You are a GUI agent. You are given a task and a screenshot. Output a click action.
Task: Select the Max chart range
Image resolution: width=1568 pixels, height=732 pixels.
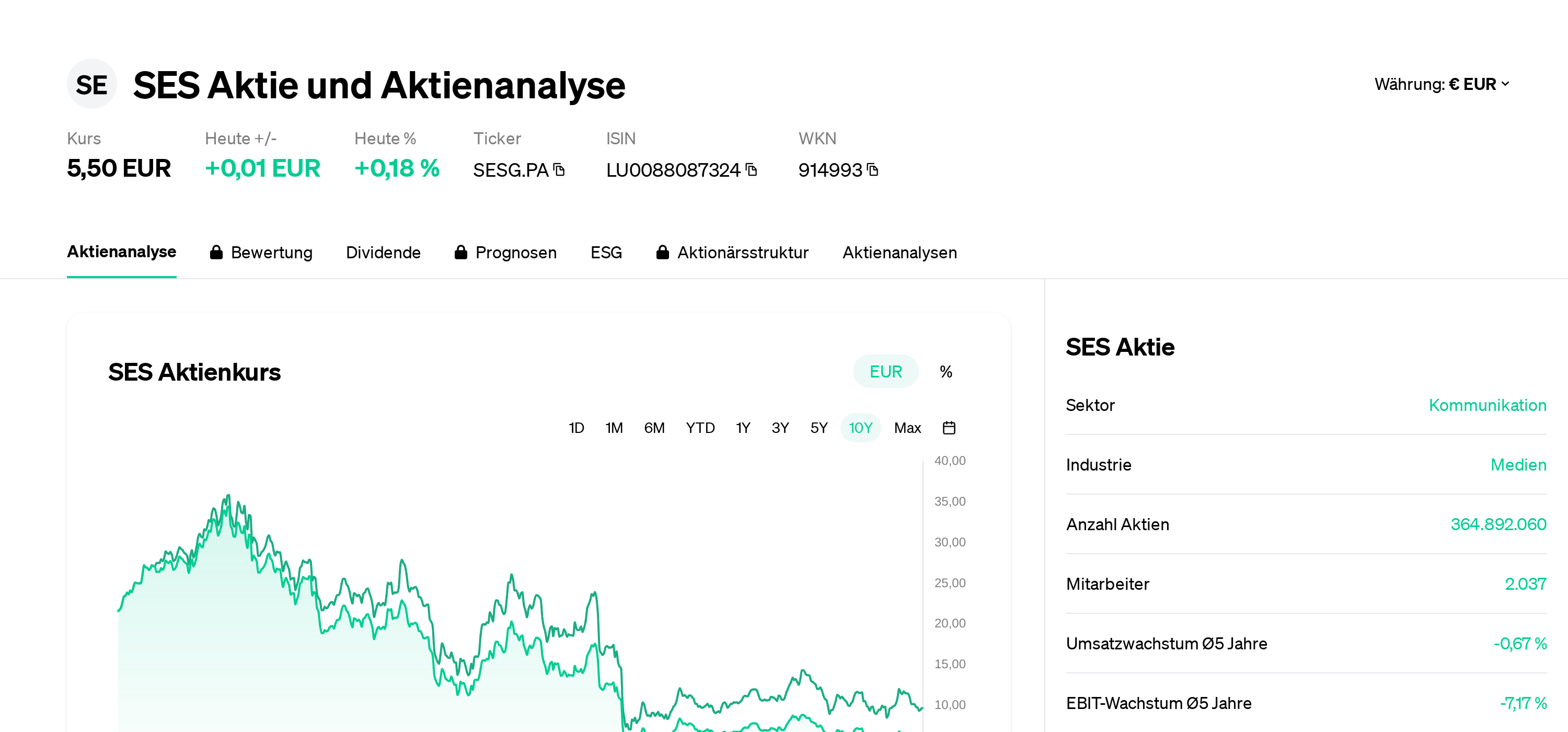(x=907, y=428)
